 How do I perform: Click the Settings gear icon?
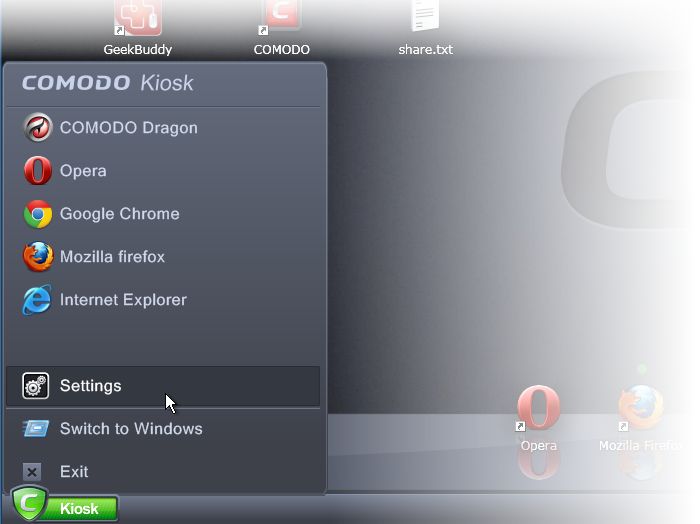[36, 386]
